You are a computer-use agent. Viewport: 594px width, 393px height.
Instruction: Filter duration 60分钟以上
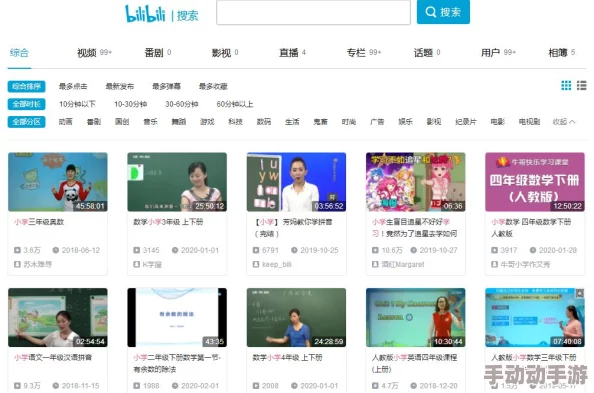point(235,104)
